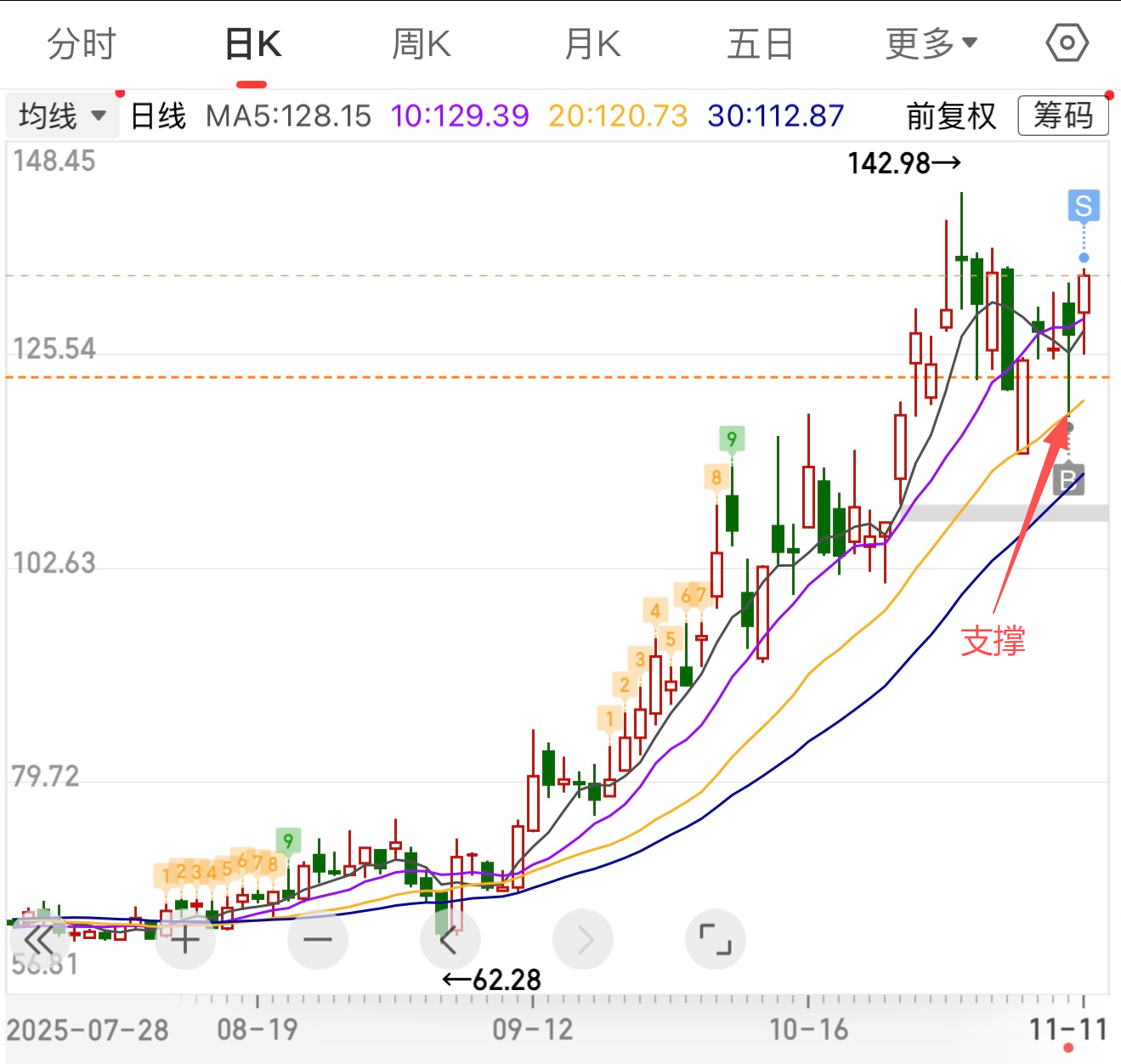Open the hexagon chart settings icon
Screen dimensions: 1121x1064
click(x=1067, y=42)
